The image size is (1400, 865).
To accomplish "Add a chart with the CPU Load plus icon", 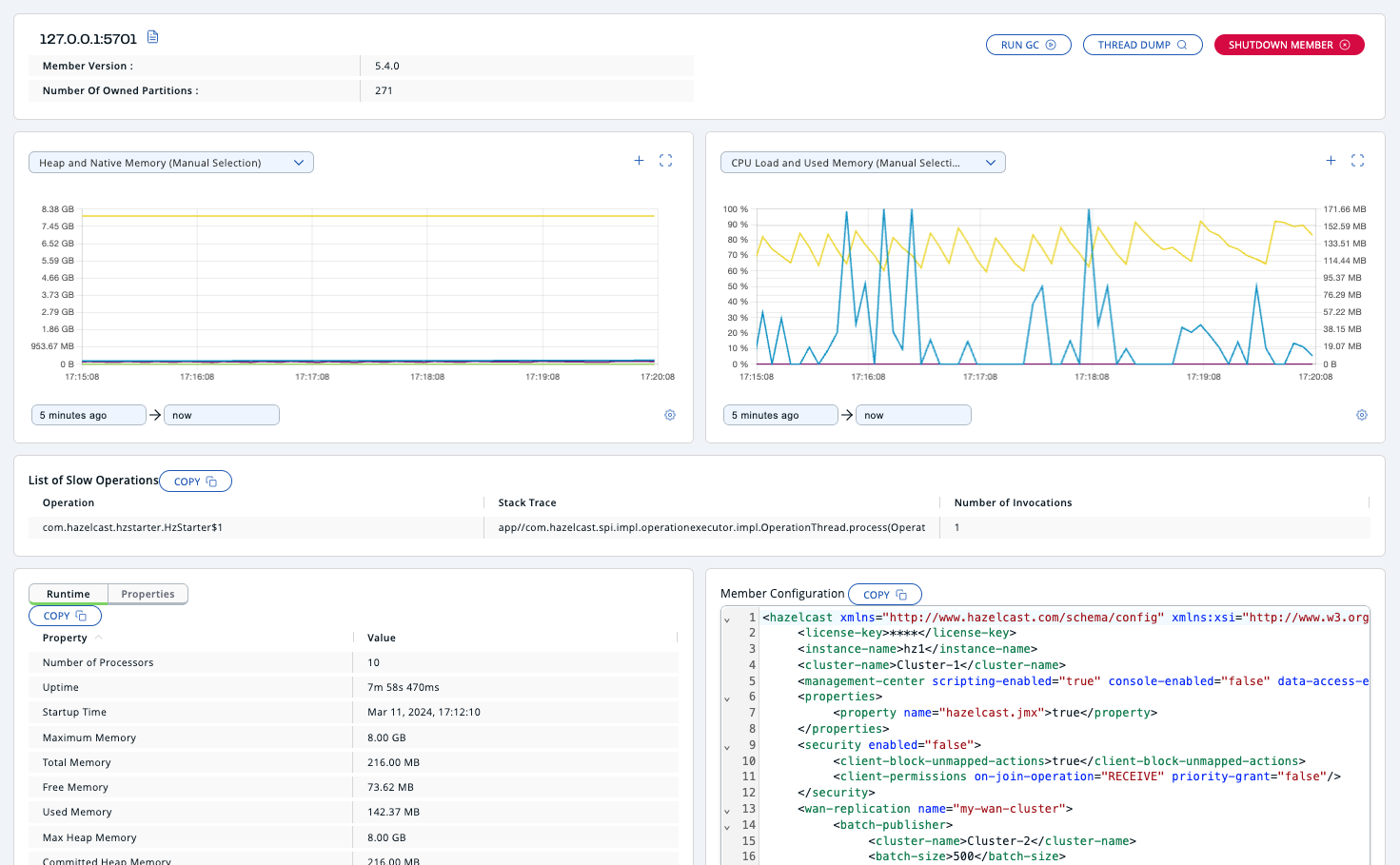I will pyautogui.click(x=1331, y=161).
